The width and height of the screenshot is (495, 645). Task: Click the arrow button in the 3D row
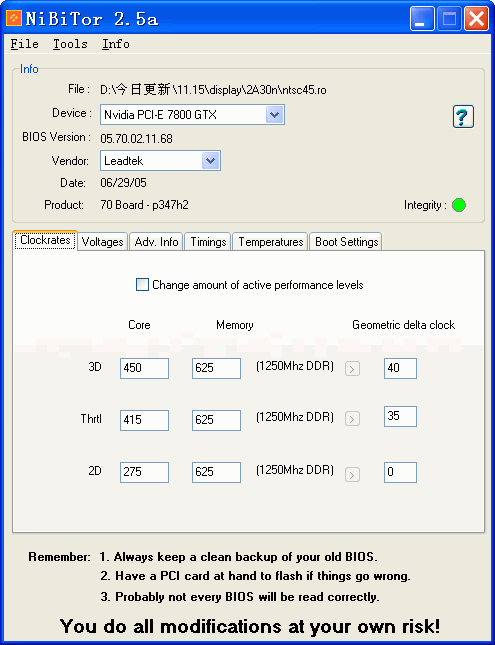coord(352,369)
